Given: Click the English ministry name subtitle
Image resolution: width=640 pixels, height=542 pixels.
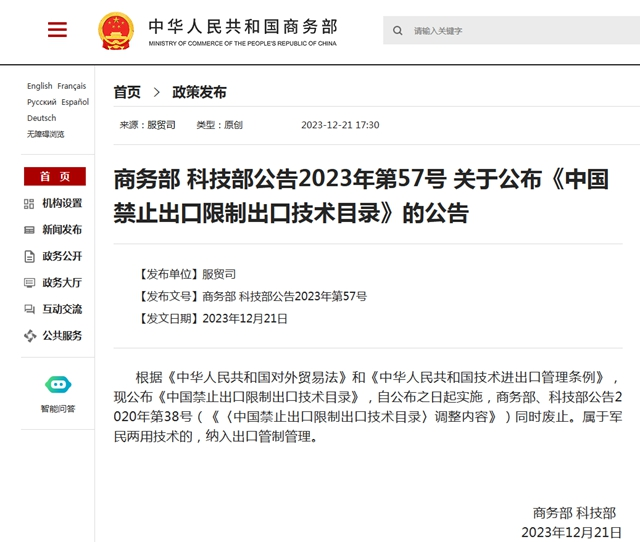Looking at the screenshot, I should pos(243,43).
